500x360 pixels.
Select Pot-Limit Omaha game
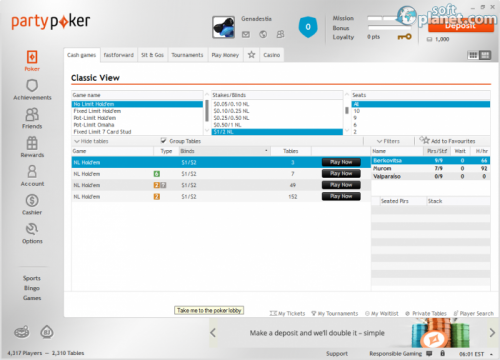point(137,125)
